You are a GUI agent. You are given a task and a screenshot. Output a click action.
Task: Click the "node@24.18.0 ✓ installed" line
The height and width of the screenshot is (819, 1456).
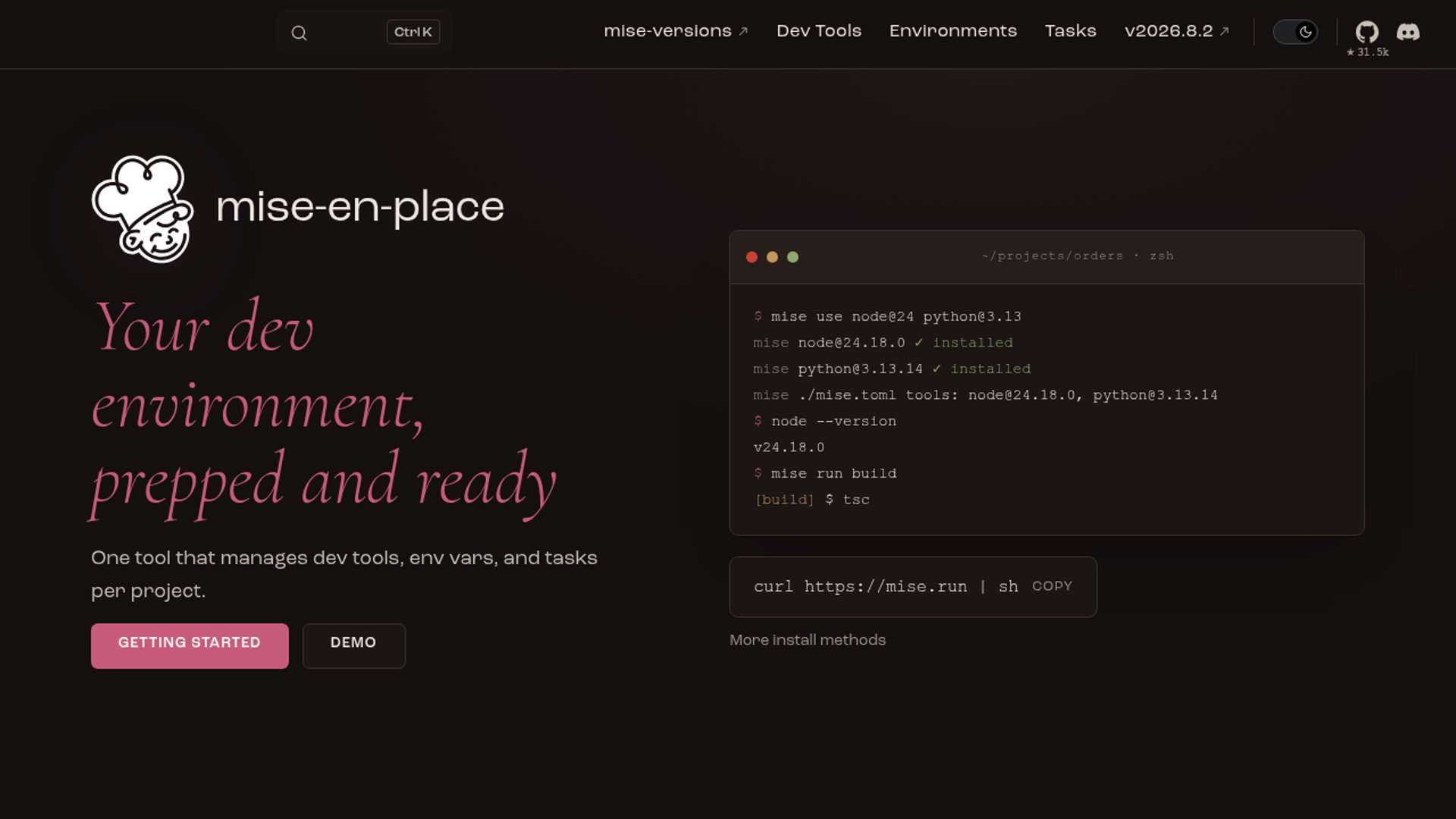coord(883,343)
